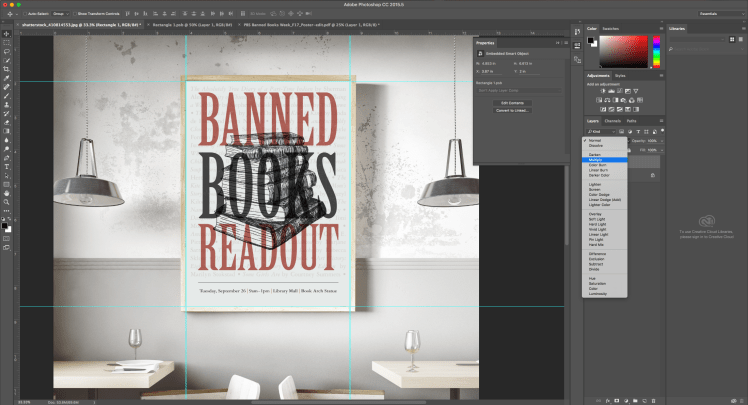The width and height of the screenshot is (748, 405).
Task: Enable the Auto-Select checkbox
Action: tap(25, 14)
